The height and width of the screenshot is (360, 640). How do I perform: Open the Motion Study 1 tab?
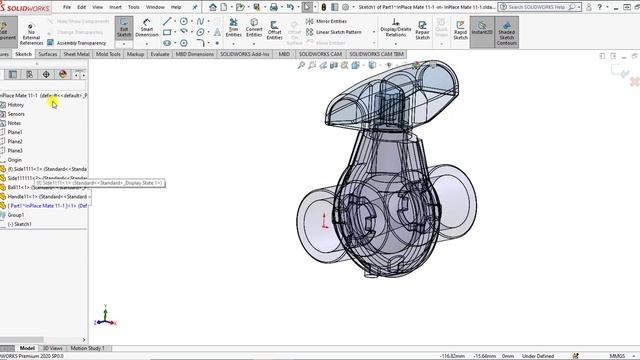87,348
